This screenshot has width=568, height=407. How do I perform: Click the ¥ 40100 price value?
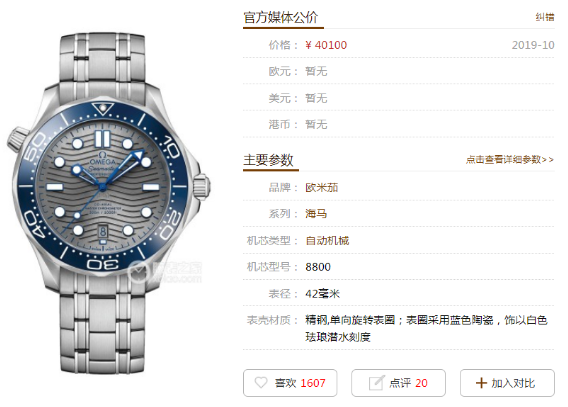(326, 45)
